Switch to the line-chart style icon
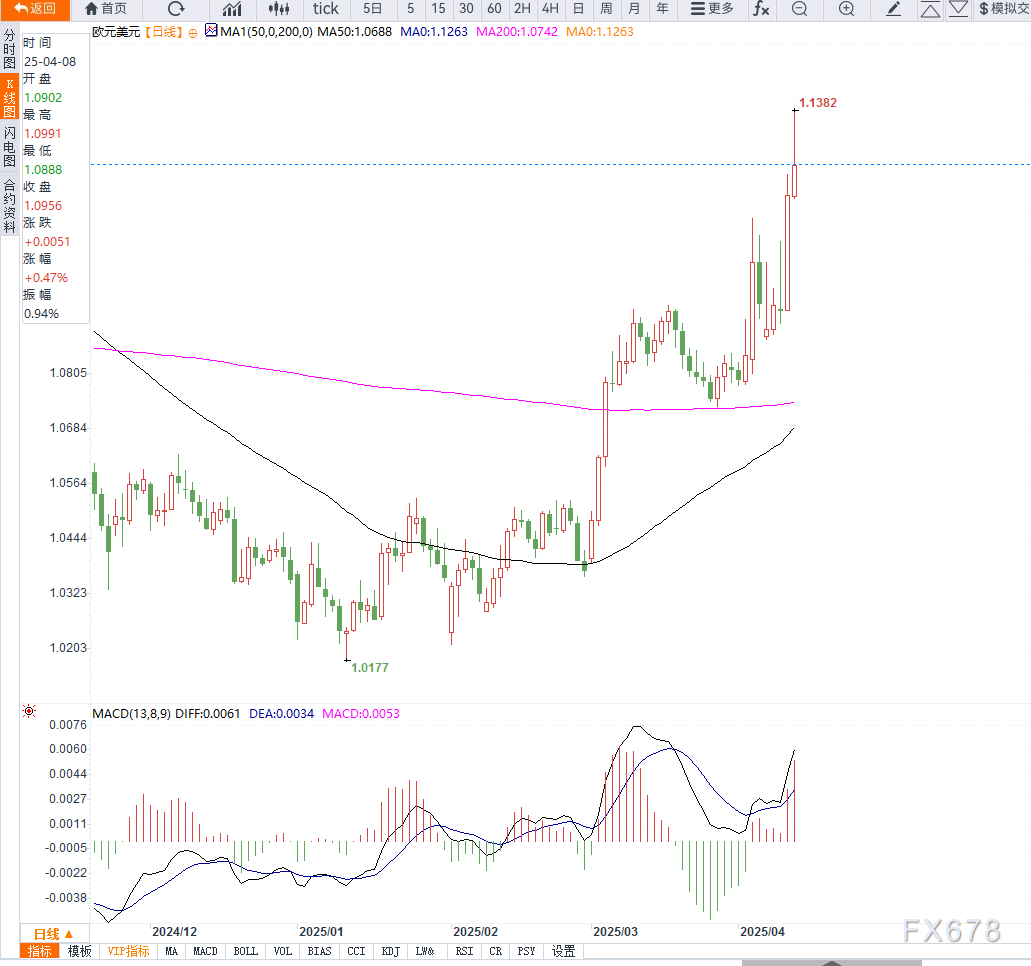1031x966 pixels. coord(232,9)
